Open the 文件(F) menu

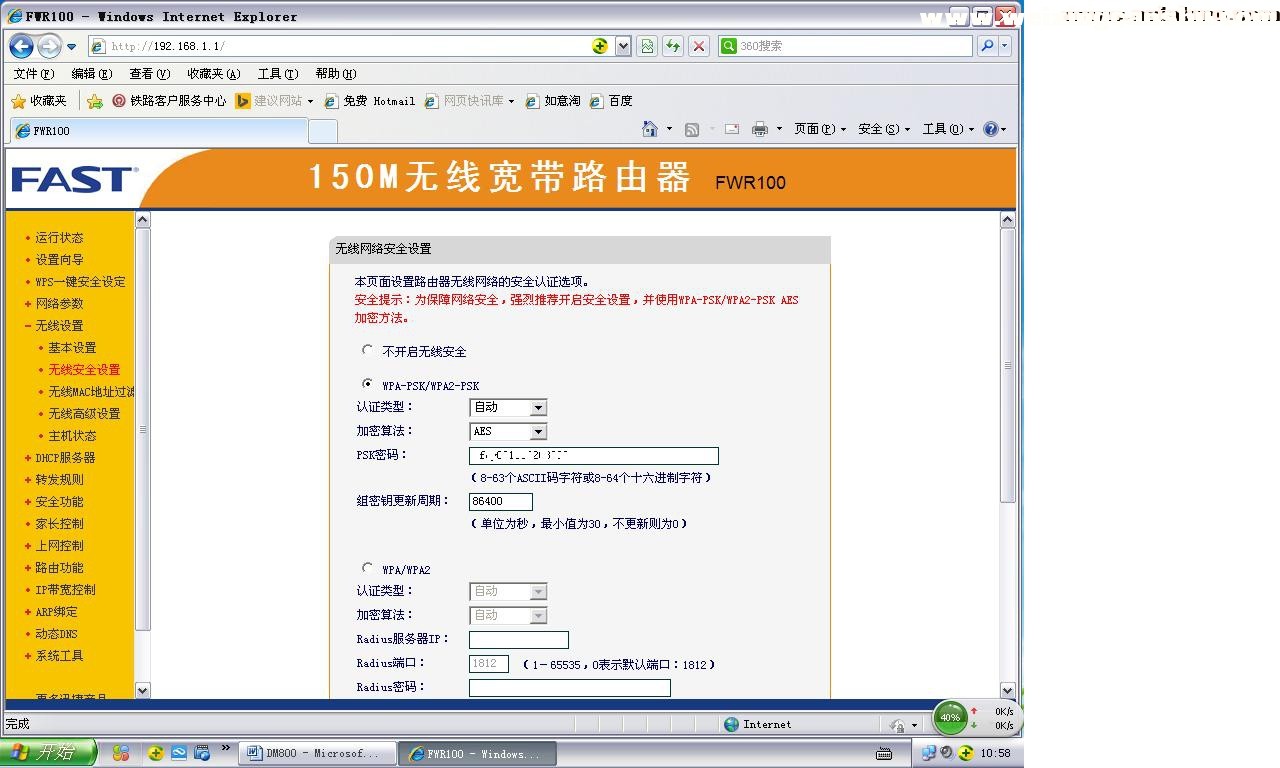[34, 74]
